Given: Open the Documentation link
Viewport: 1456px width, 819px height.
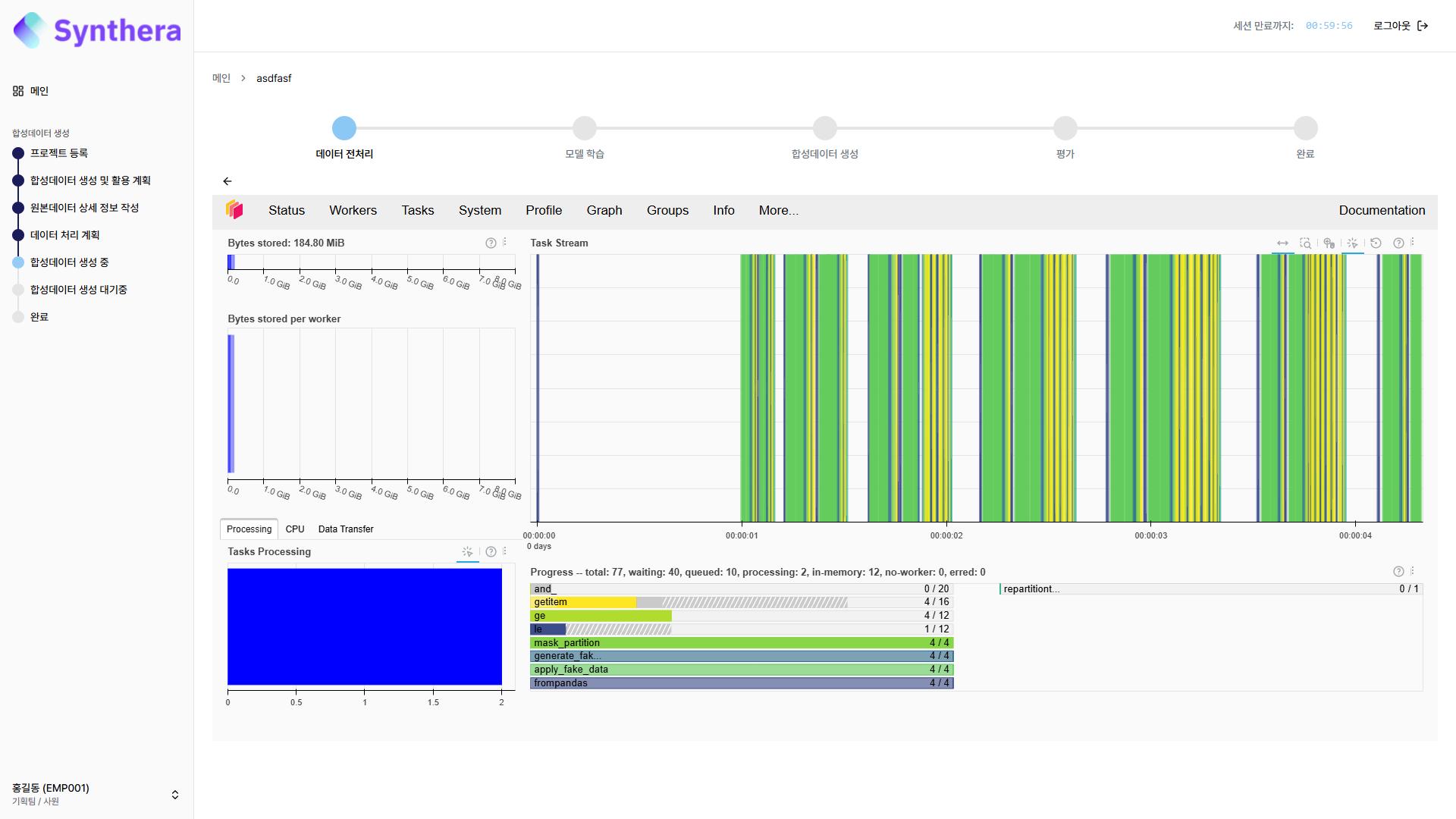Looking at the screenshot, I should pos(1382,210).
